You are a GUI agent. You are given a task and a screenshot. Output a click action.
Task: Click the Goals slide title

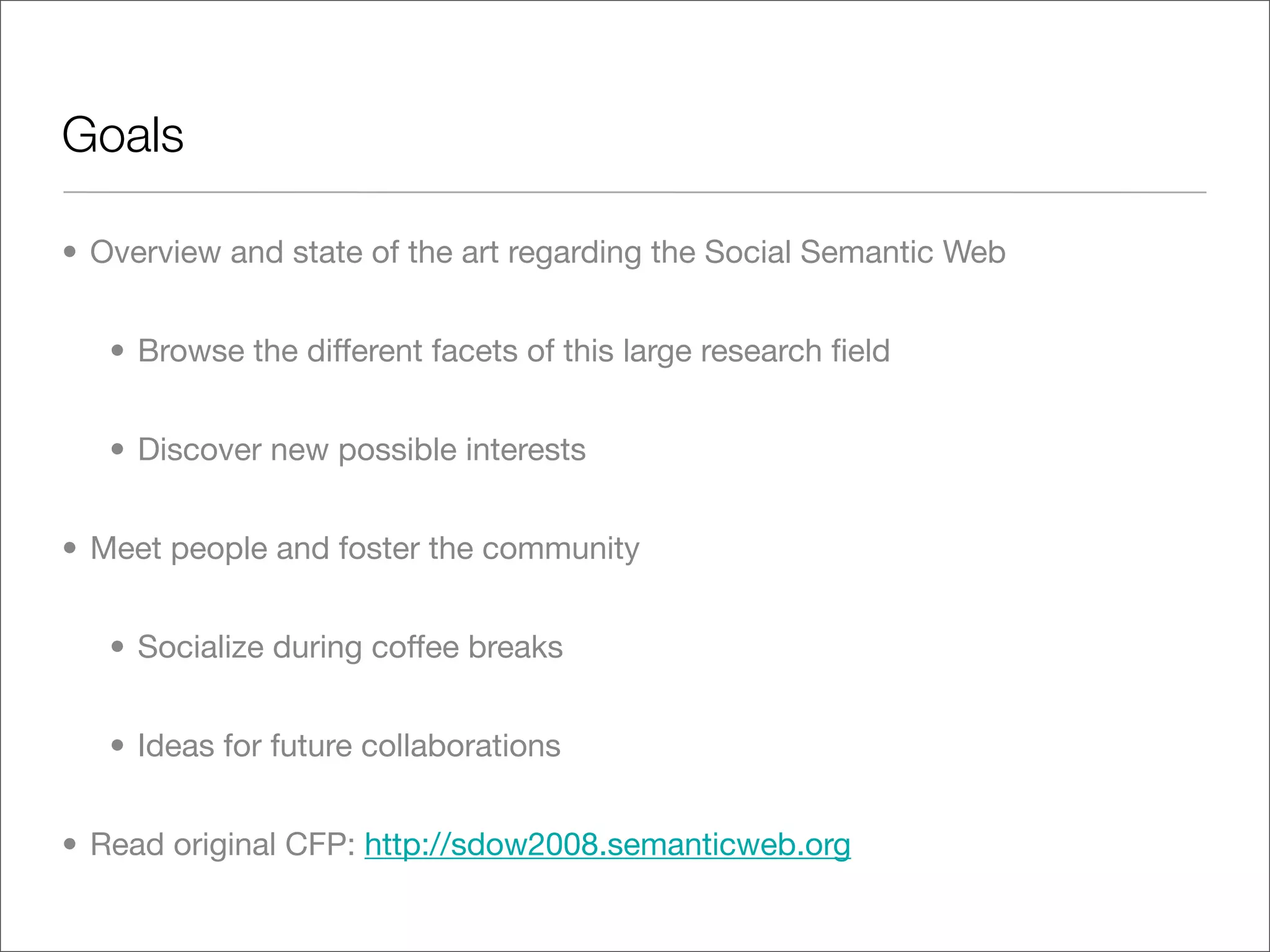pos(123,135)
